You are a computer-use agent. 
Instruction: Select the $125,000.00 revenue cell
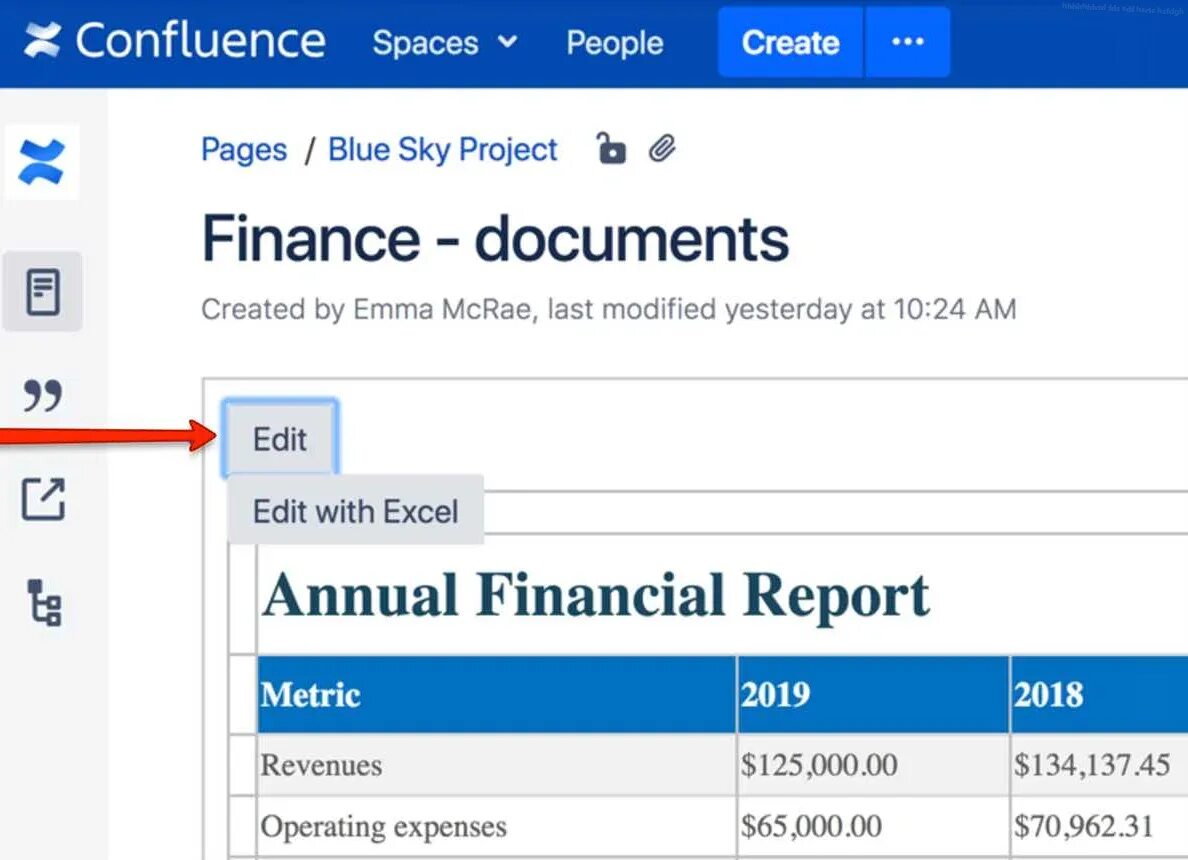click(873, 765)
